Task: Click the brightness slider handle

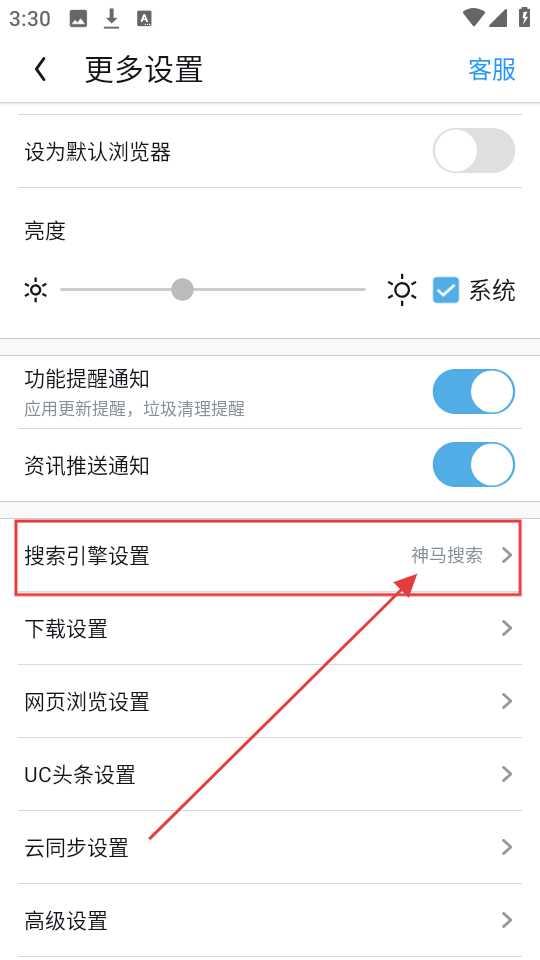Action: tap(182, 290)
